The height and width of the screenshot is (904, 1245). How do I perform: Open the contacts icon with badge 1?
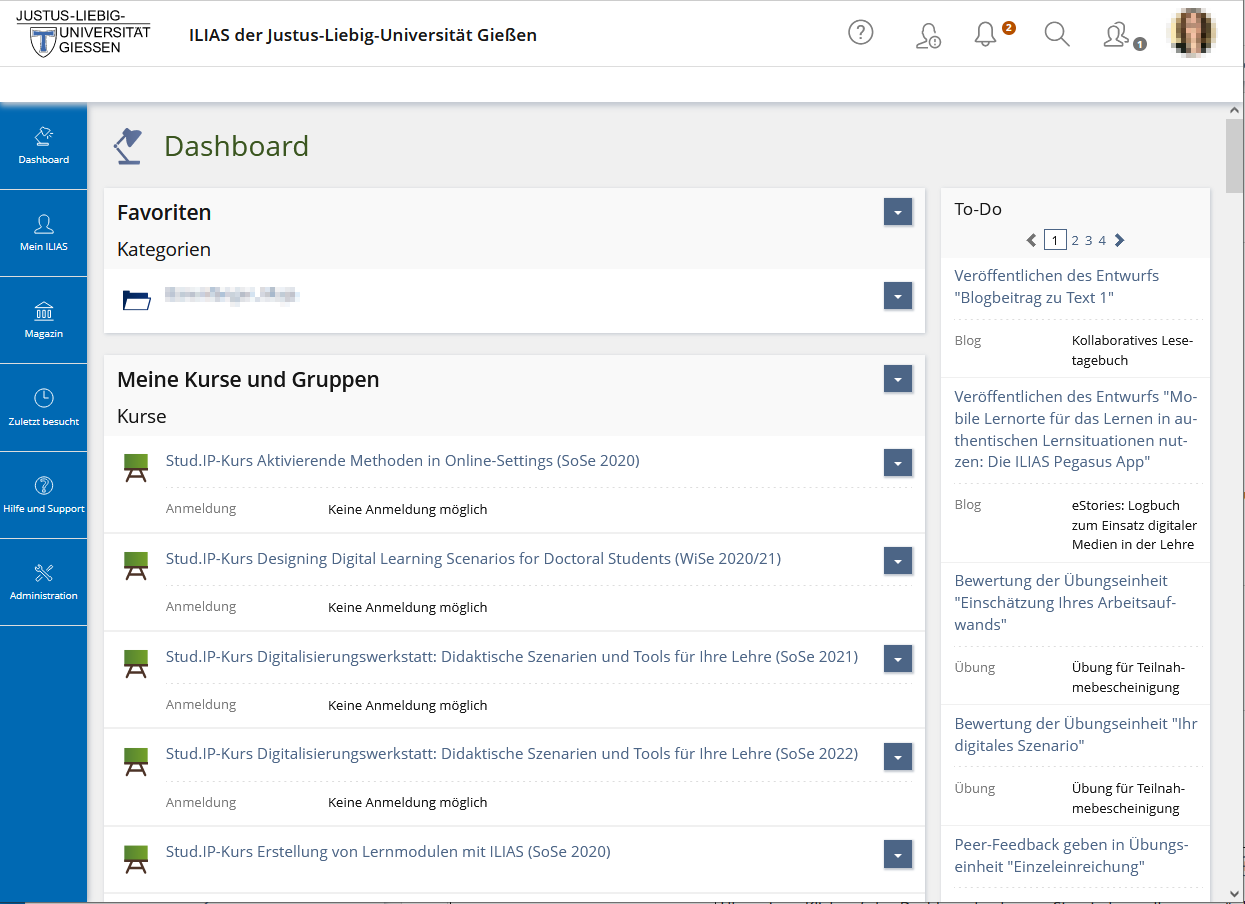click(x=1116, y=35)
